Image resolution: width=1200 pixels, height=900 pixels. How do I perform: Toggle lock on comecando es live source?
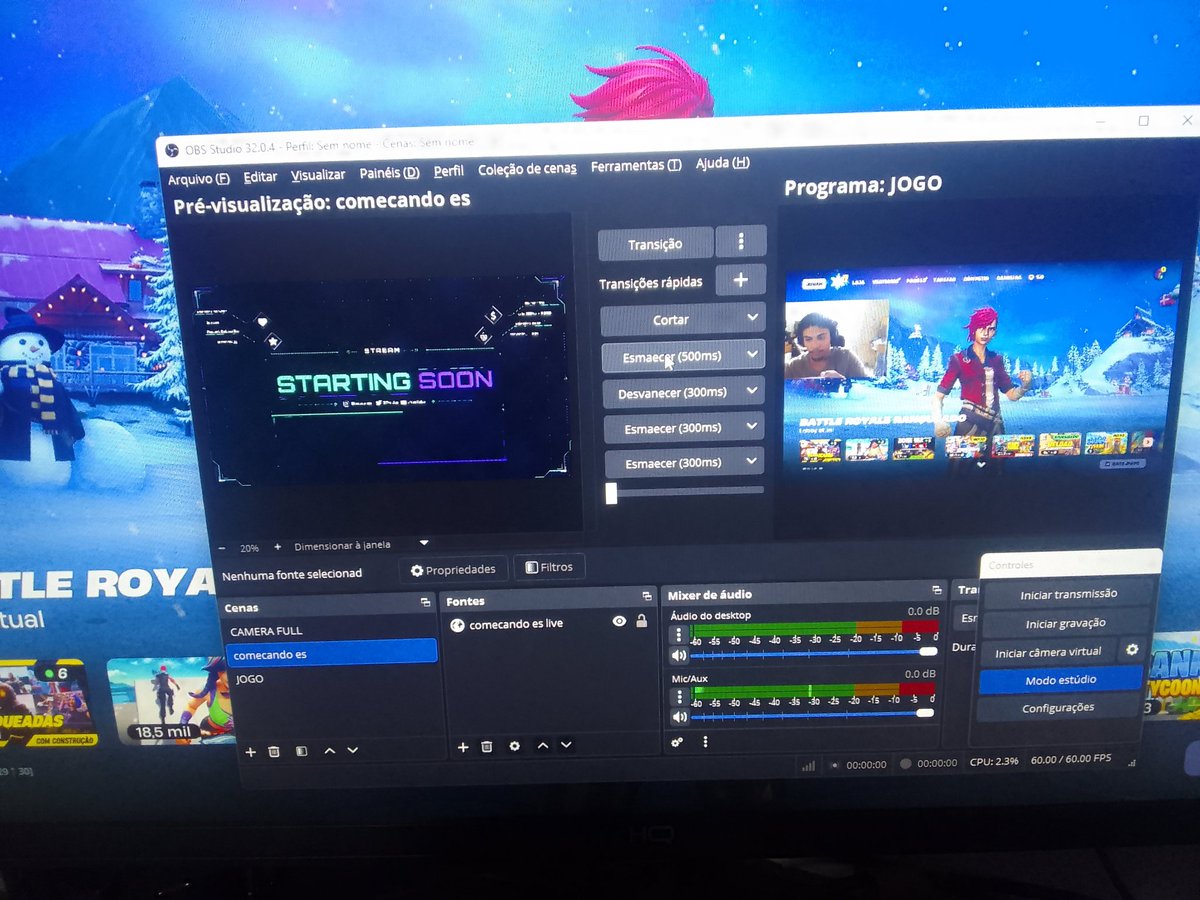pos(641,621)
